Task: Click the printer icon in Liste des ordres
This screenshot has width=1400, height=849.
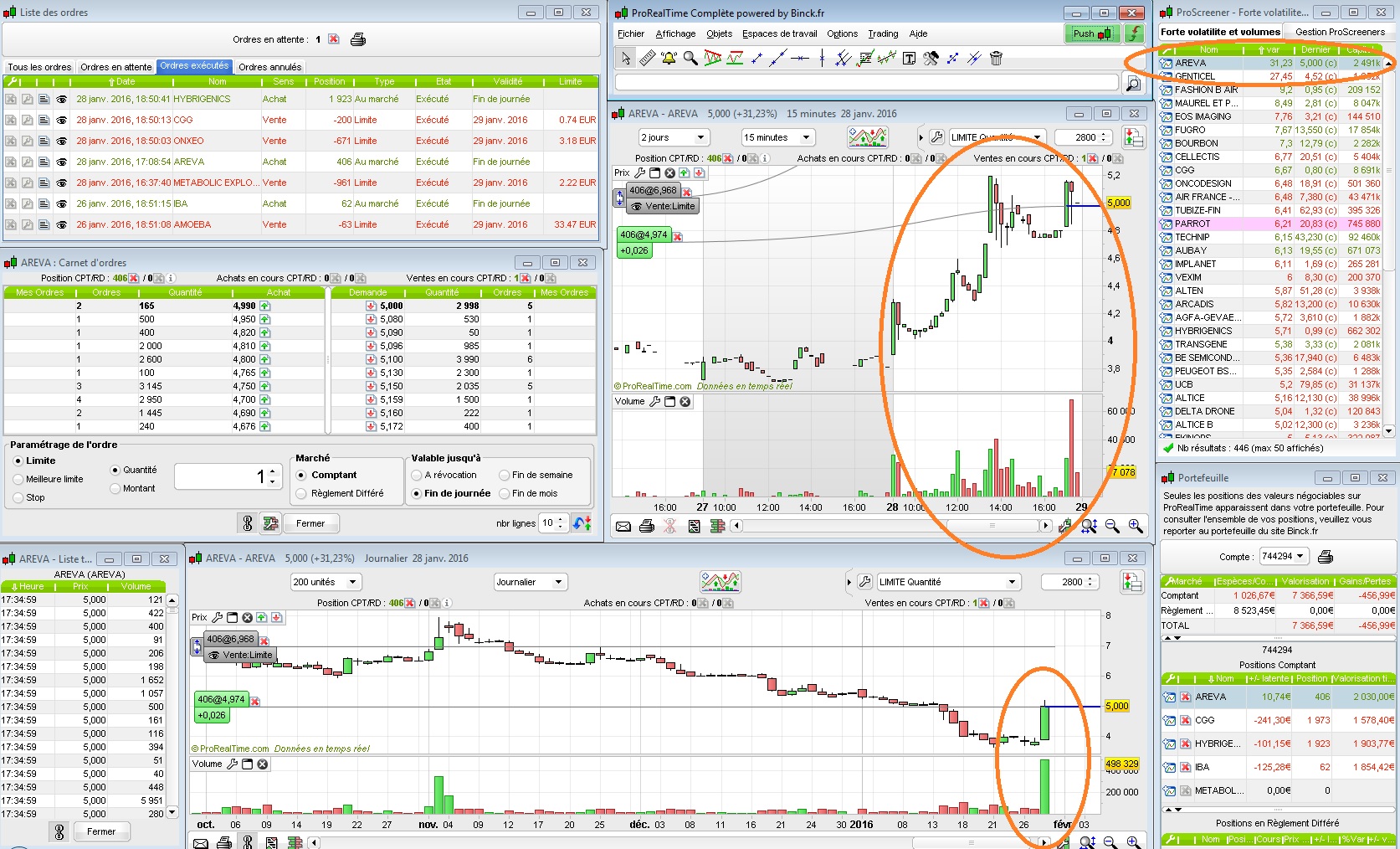Action: (x=357, y=39)
